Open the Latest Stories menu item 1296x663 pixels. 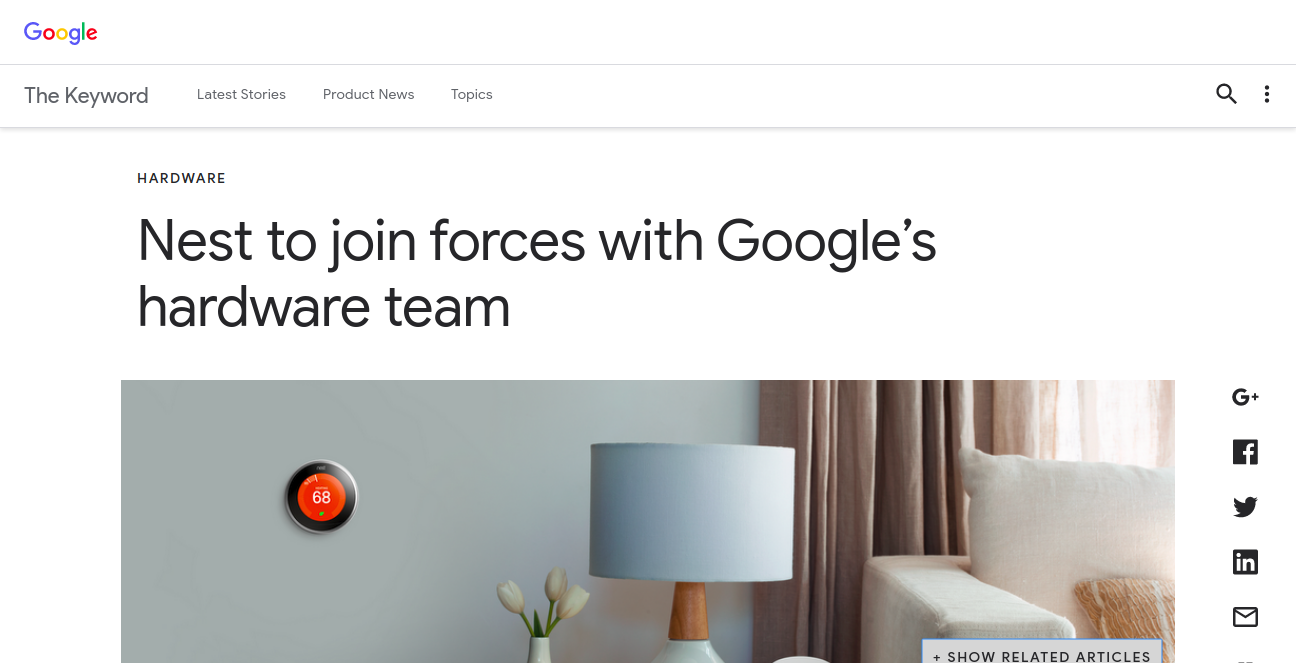pyautogui.click(x=241, y=94)
